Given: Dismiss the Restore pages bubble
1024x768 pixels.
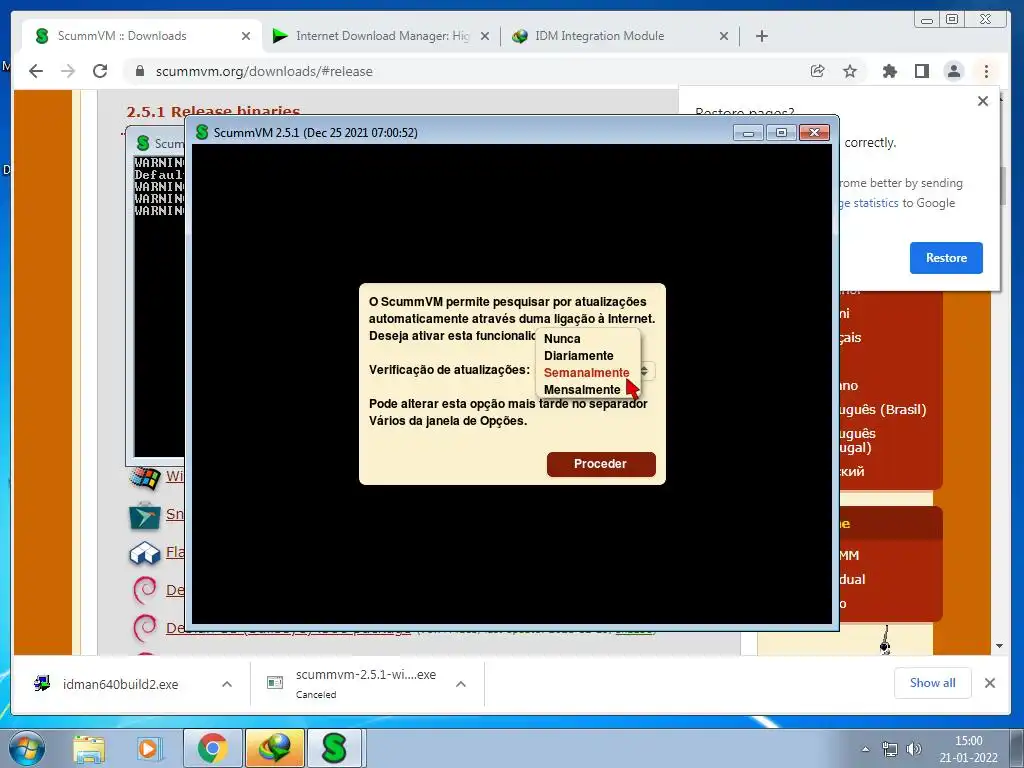Looking at the screenshot, I should tap(983, 101).
